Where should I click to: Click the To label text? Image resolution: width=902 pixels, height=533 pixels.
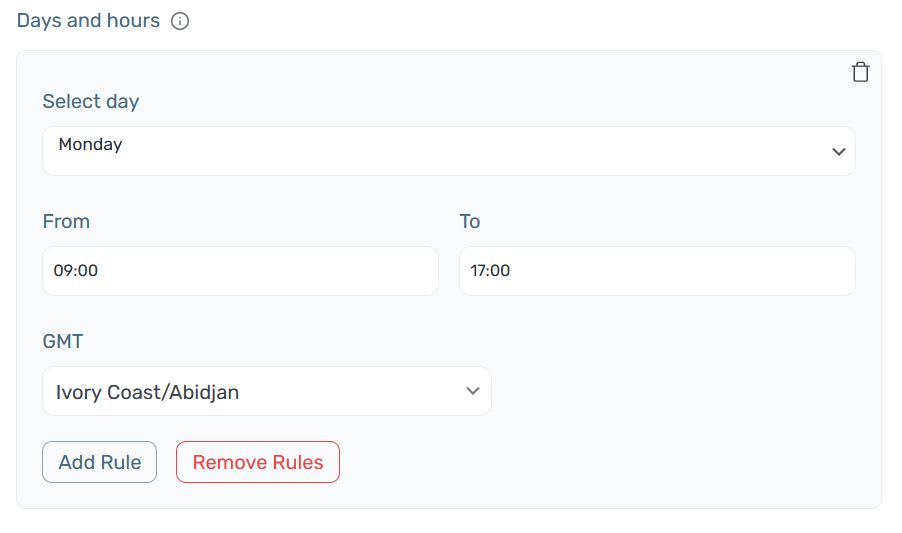(469, 221)
